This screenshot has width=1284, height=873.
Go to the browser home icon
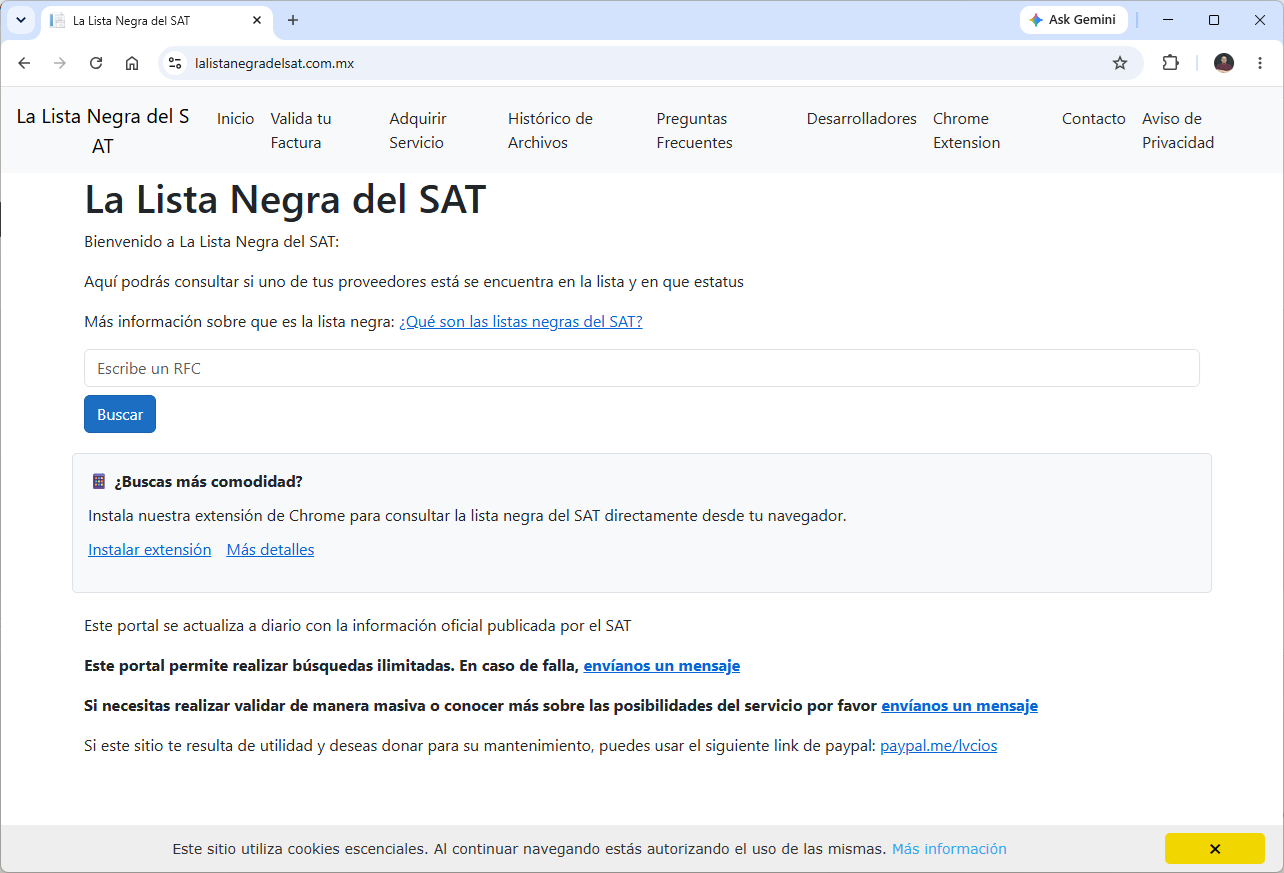coord(132,63)
